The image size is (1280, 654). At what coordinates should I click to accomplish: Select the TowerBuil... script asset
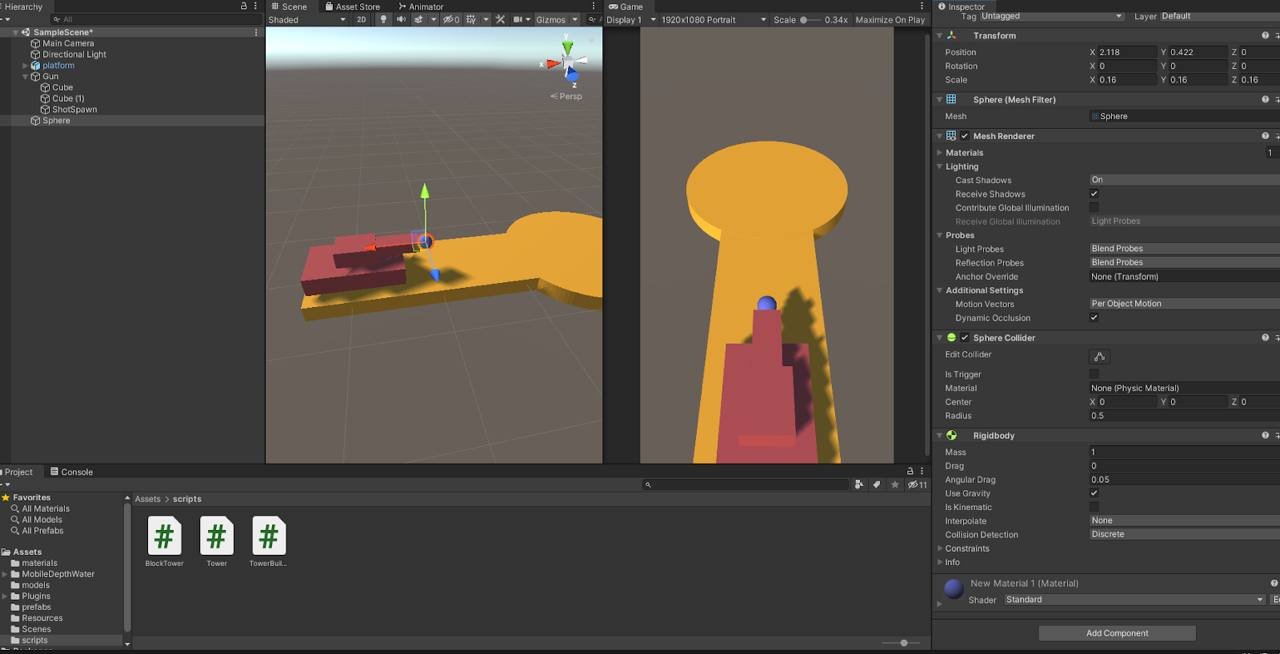coord(268,541)
